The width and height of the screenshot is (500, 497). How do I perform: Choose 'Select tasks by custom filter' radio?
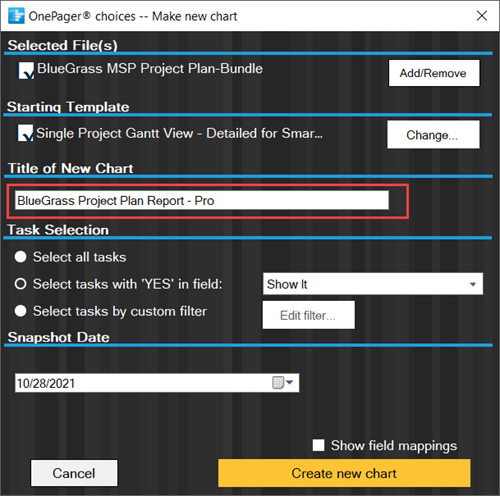coord(21,311)
